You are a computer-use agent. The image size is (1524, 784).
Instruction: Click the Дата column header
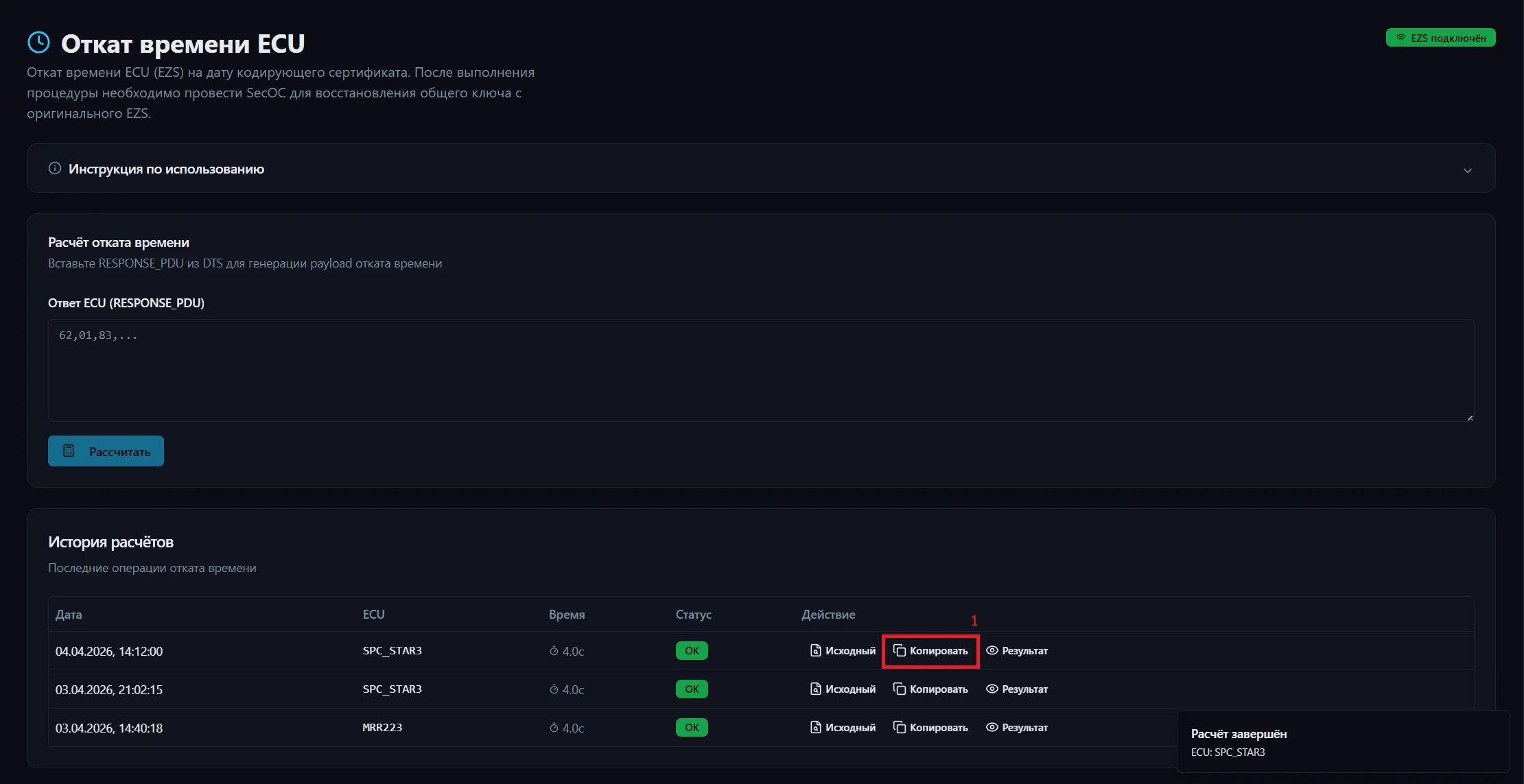(69, 615)
